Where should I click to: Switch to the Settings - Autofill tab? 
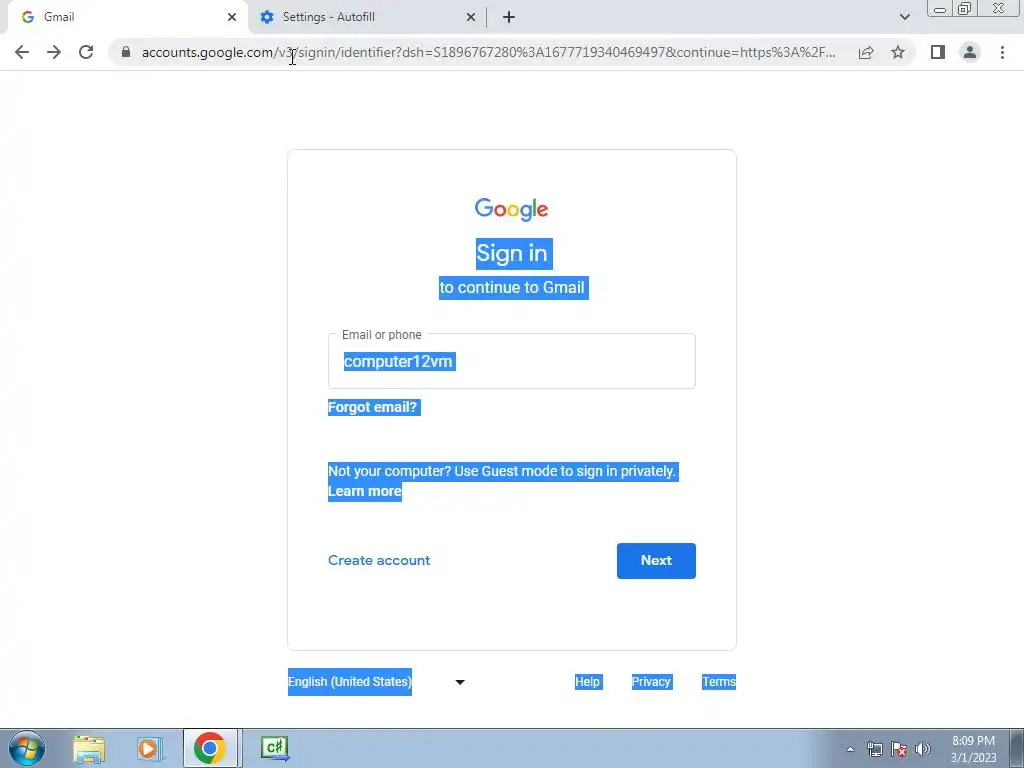367,17
